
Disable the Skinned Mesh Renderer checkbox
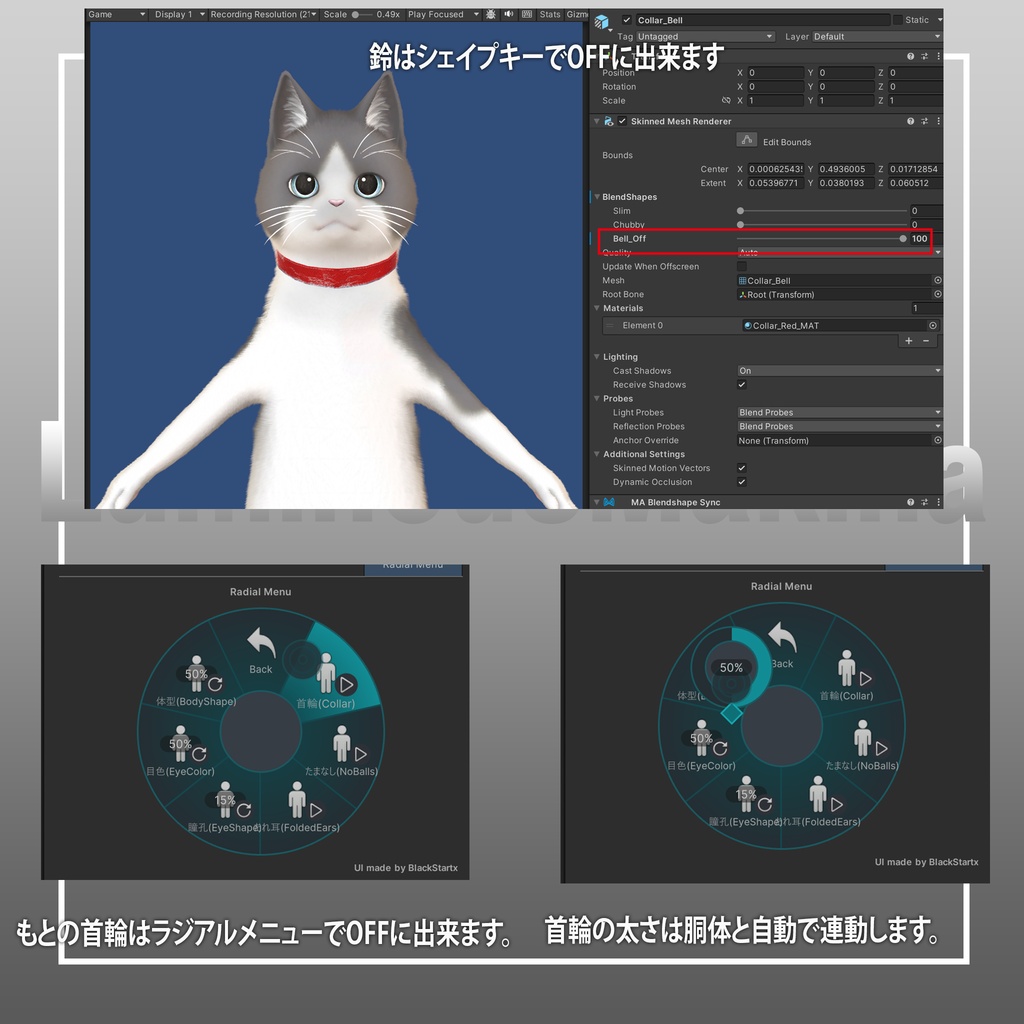622,121
